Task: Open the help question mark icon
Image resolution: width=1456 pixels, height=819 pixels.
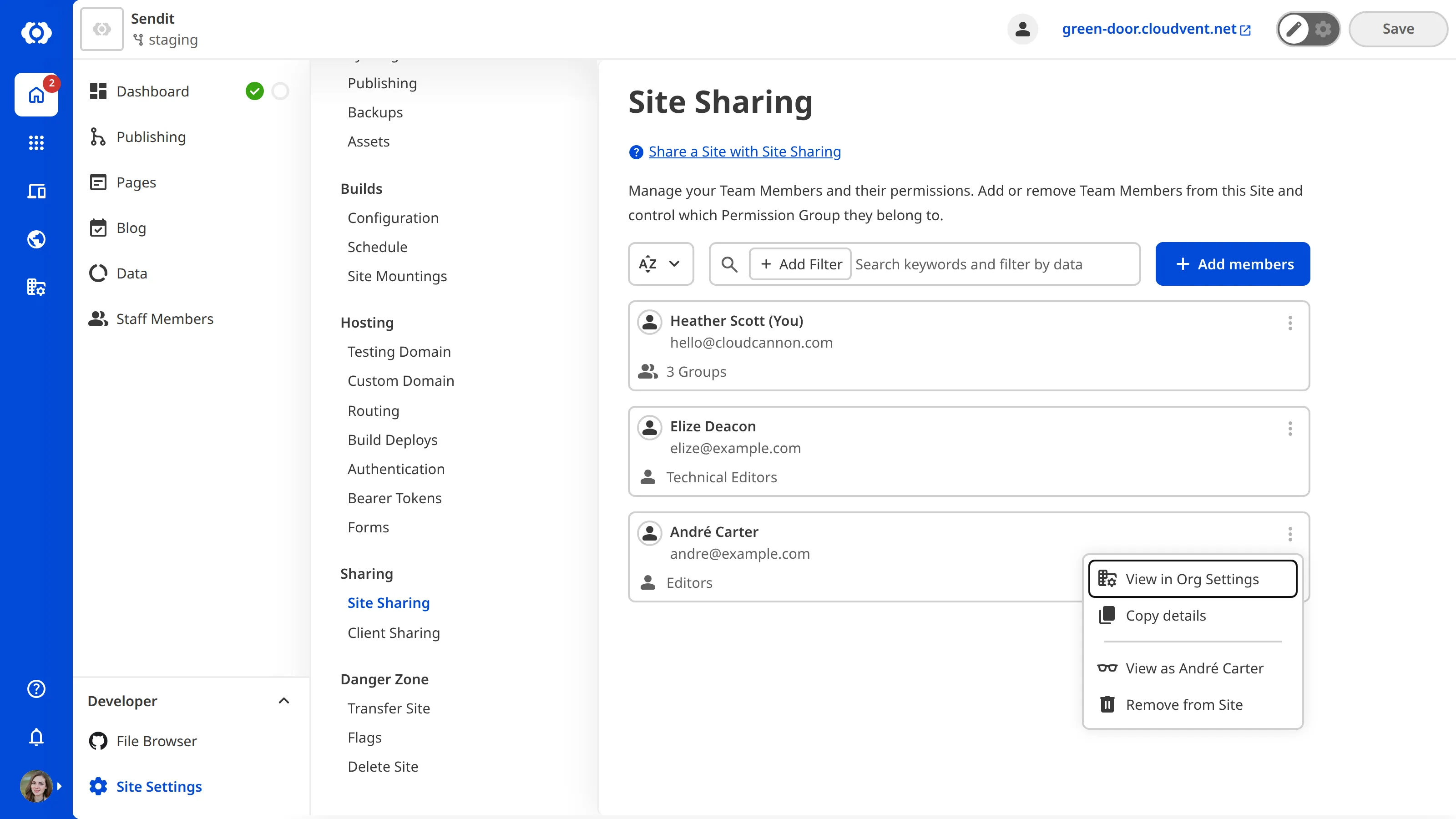Action: (36, 688)
